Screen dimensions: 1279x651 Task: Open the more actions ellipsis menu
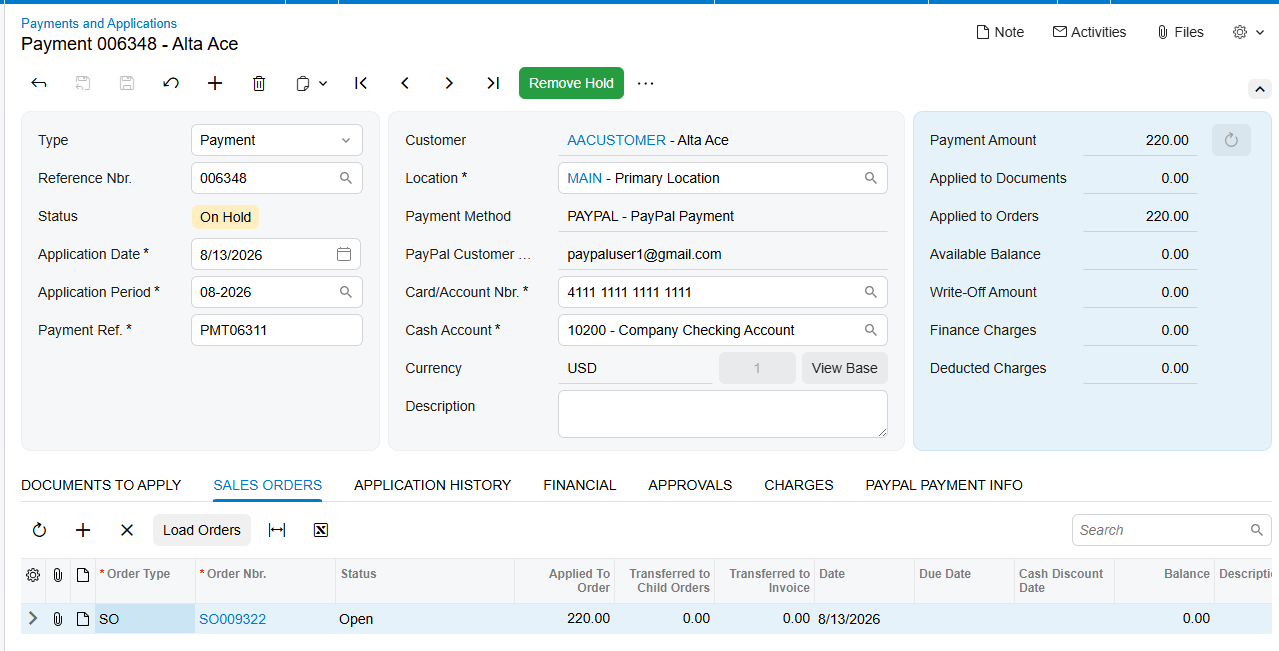646,83
